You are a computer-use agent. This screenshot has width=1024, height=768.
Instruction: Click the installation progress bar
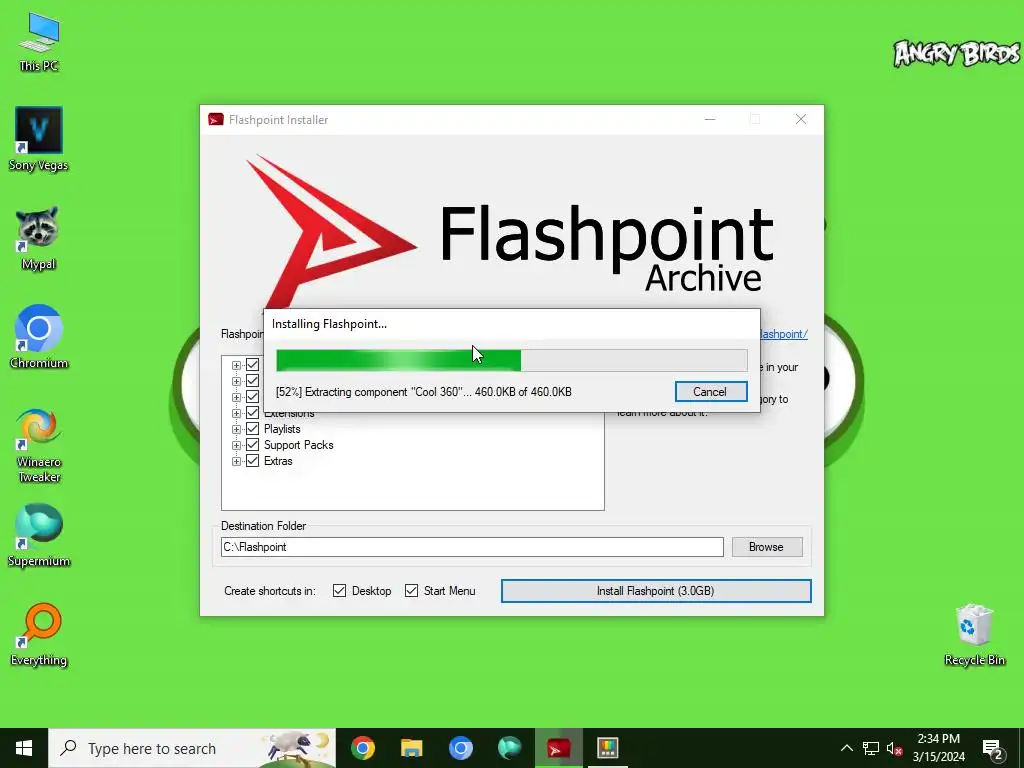point(511,360)
